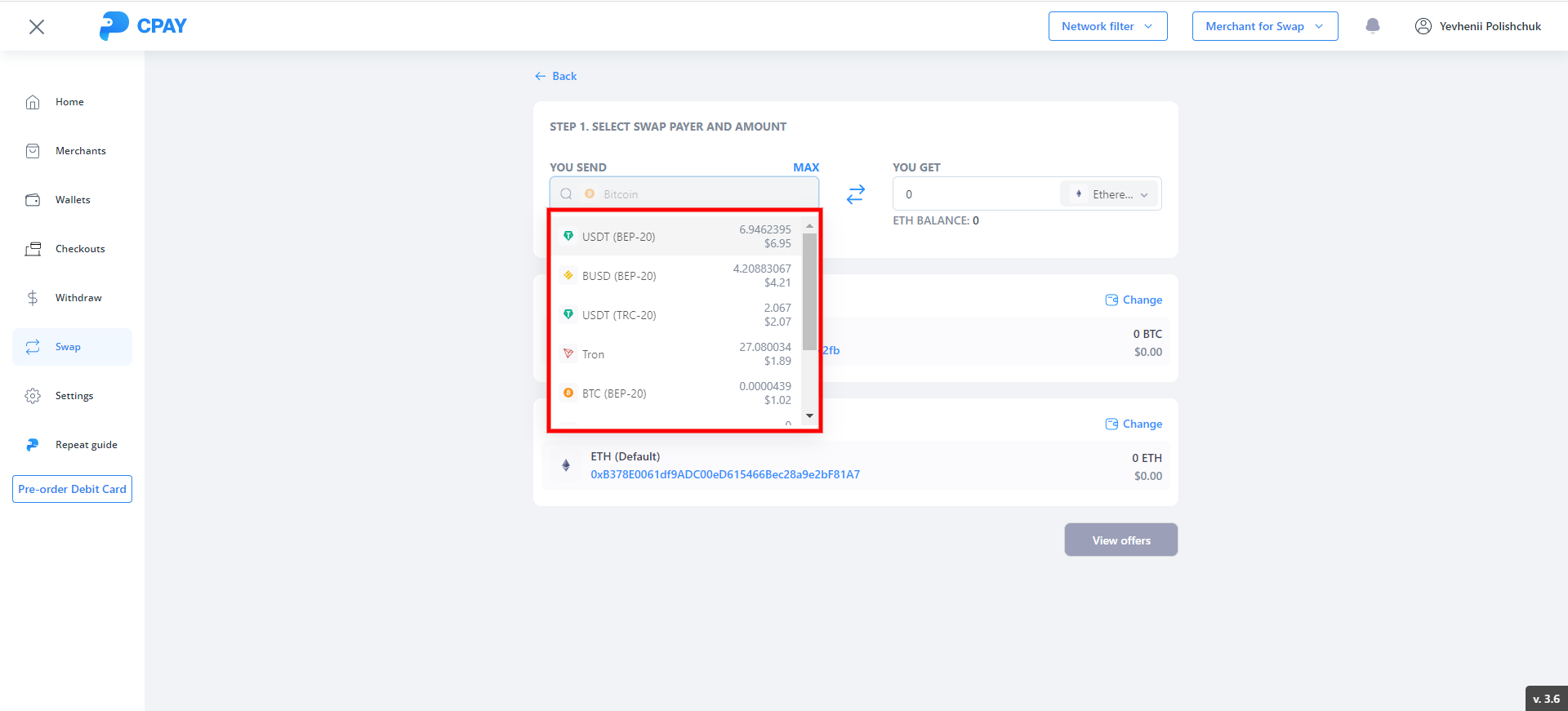Open the Ethereum currency selector
Image resolution: width=1568 pixels, height=711 pixels.
coord(1111,194)
